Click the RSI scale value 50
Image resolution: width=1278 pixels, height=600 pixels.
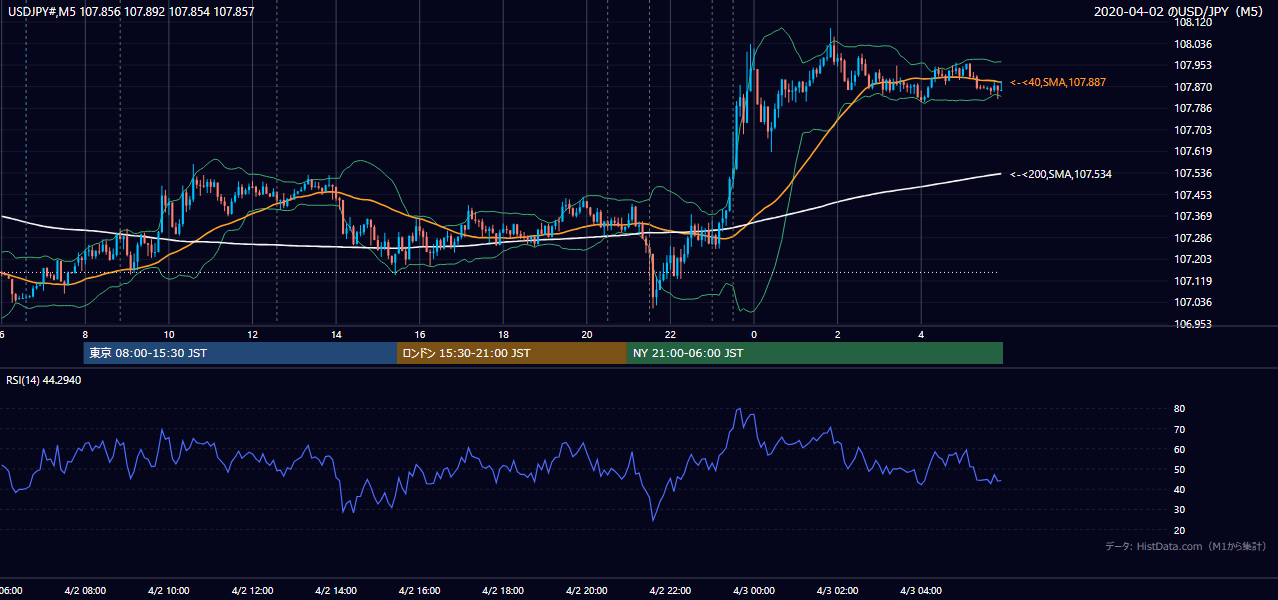1180,469
